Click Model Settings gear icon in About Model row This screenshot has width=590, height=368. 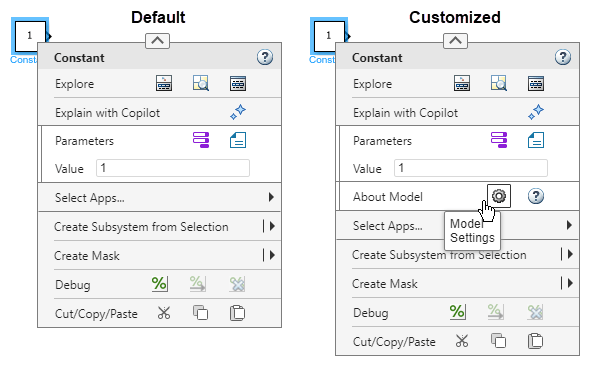[499, 196]
